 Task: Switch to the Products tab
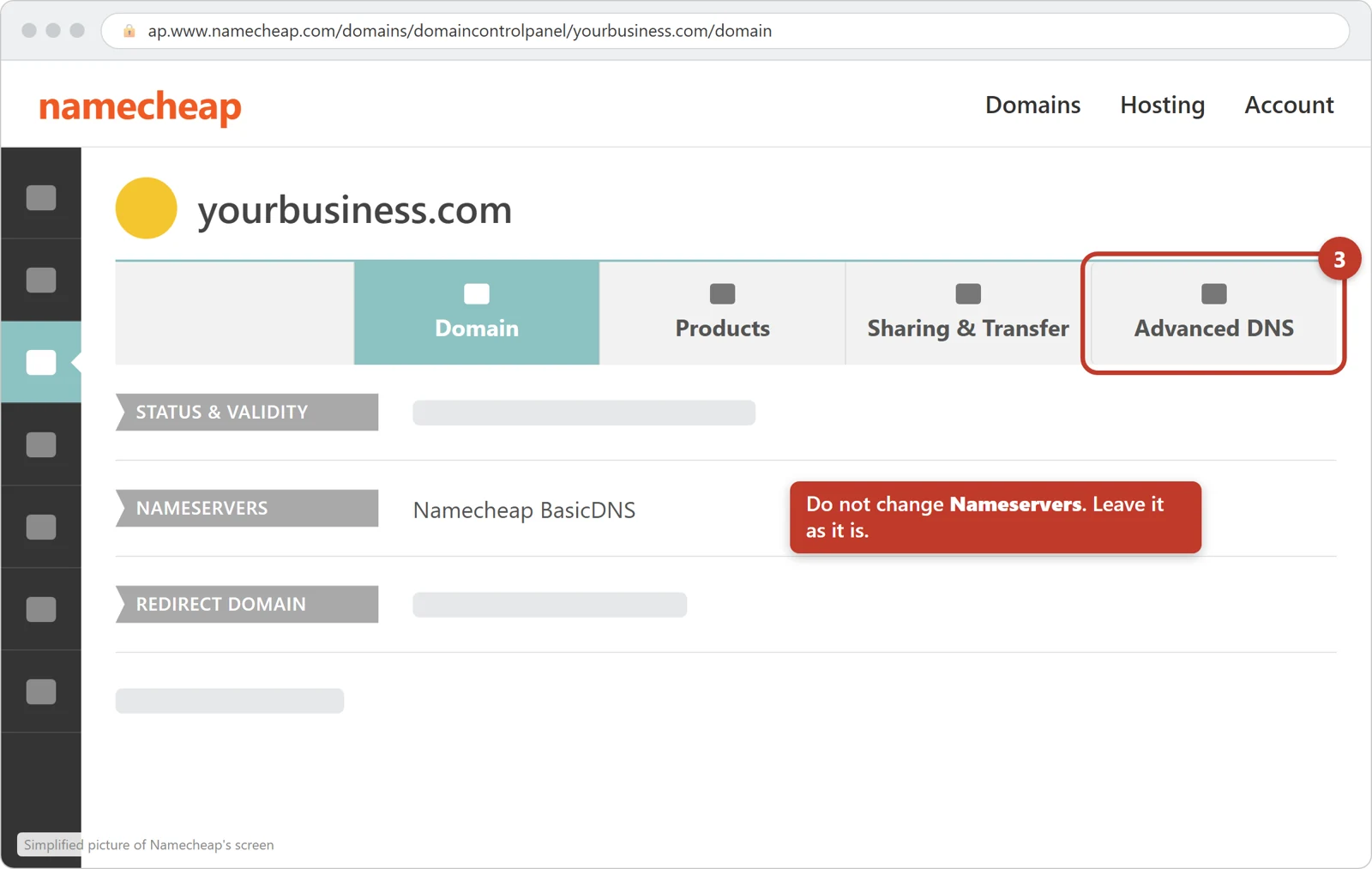[722, 313]
